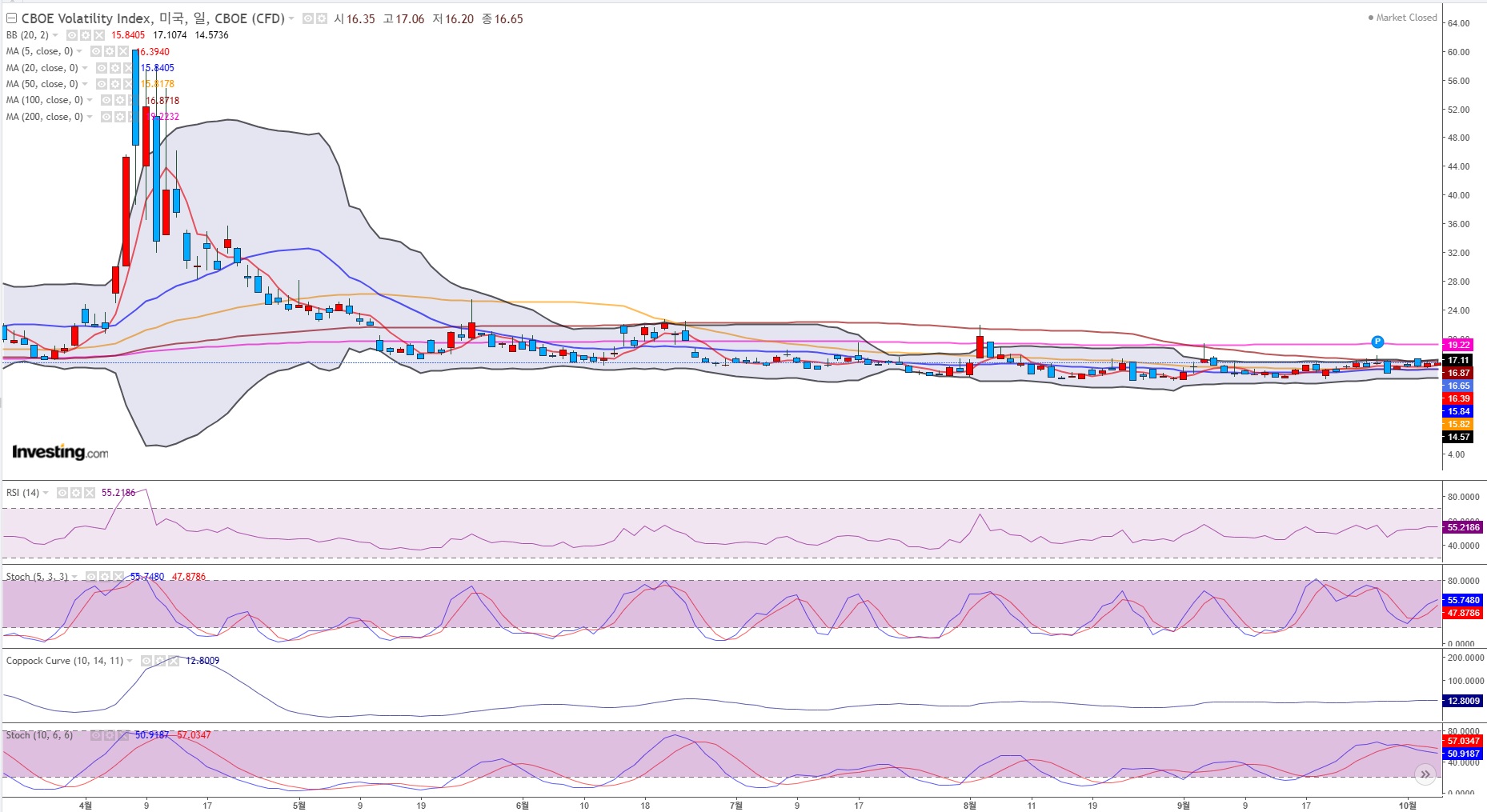The height and width of the screenshot is (812, 1487).
Task: Select the RSI 55.2186 axis label
Action: (1464, 527)
